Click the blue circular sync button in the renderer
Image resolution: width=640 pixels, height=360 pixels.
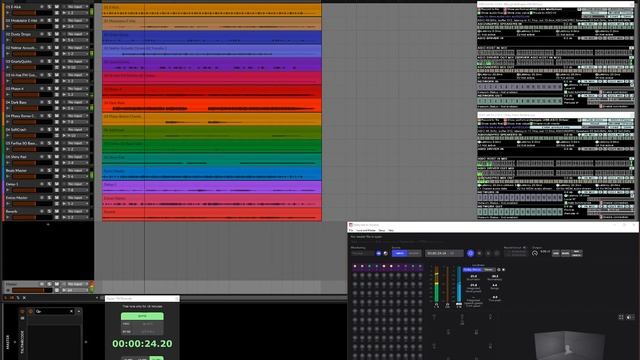471,253
